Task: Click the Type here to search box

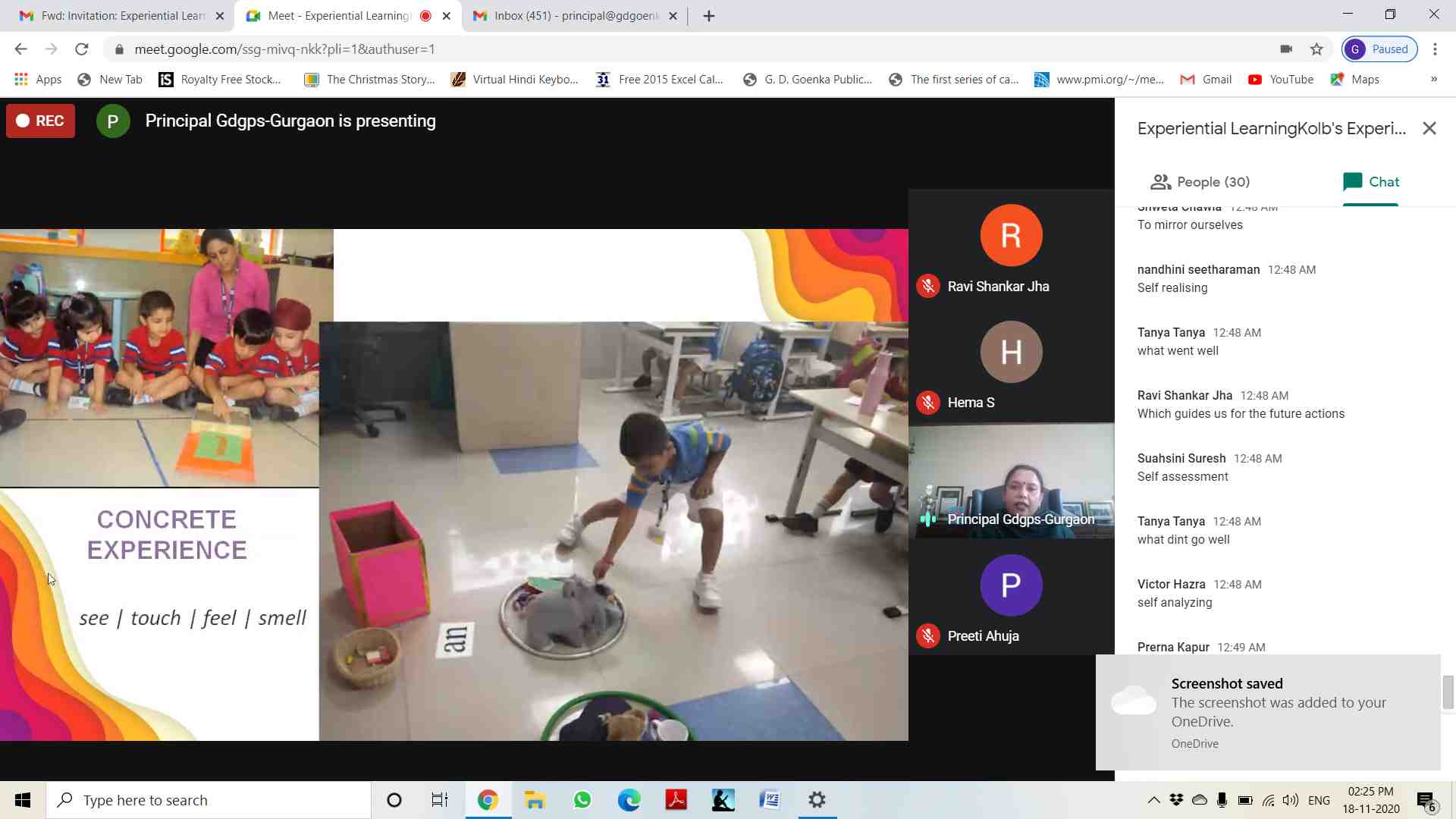Action: 209,800
